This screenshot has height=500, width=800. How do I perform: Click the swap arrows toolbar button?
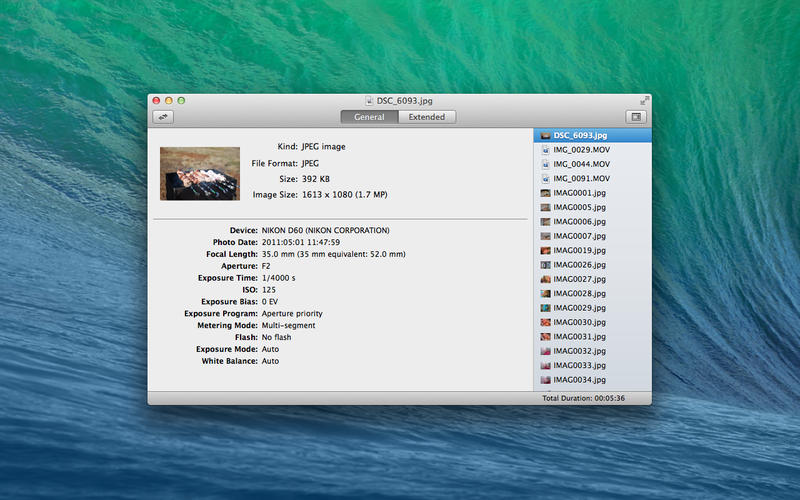point(162,117)
